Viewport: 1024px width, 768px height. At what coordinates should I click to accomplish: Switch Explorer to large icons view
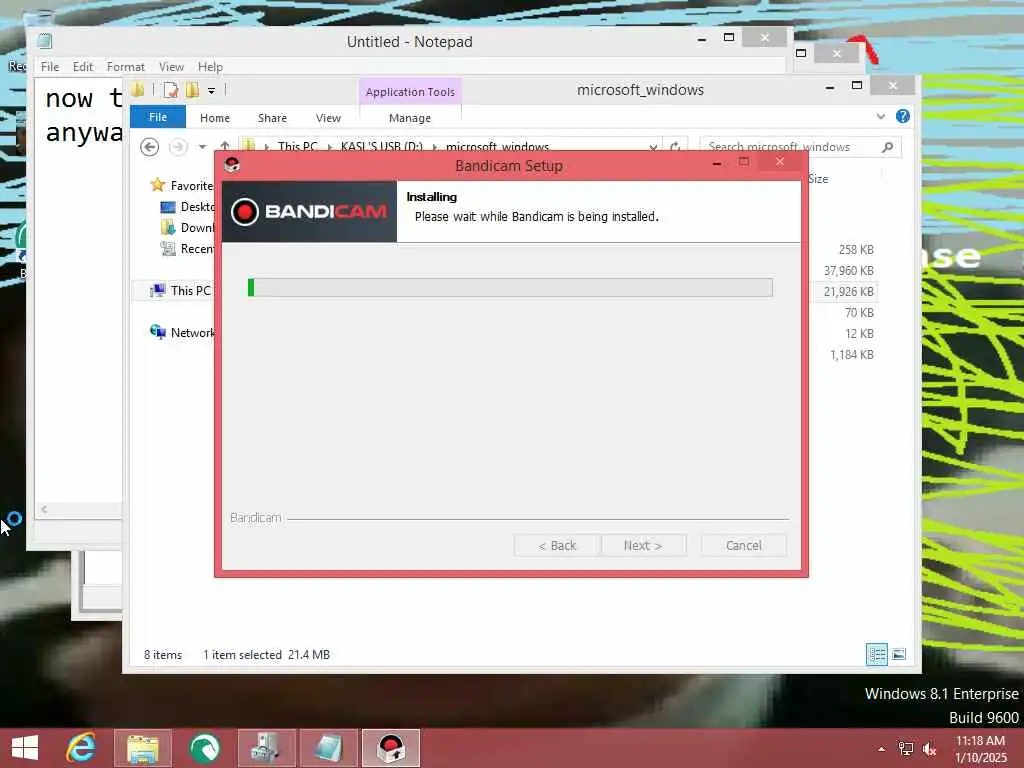point(899,654)
